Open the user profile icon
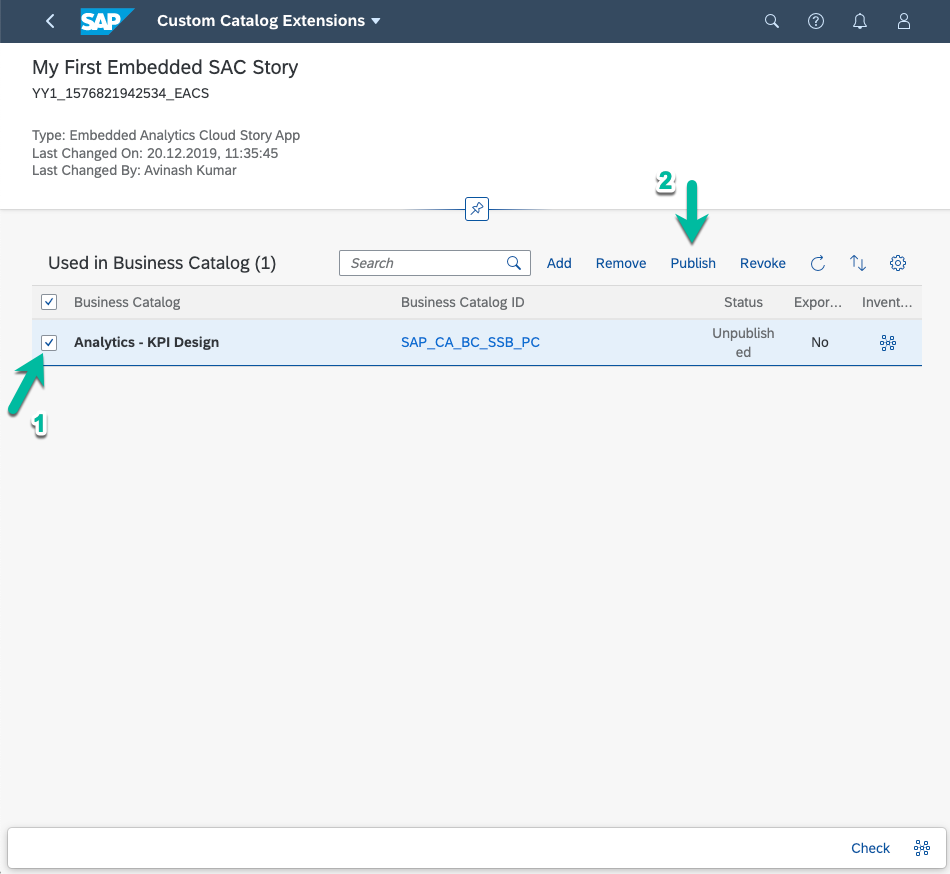This screenshot has height=874, width=950. tap(904, 21)
